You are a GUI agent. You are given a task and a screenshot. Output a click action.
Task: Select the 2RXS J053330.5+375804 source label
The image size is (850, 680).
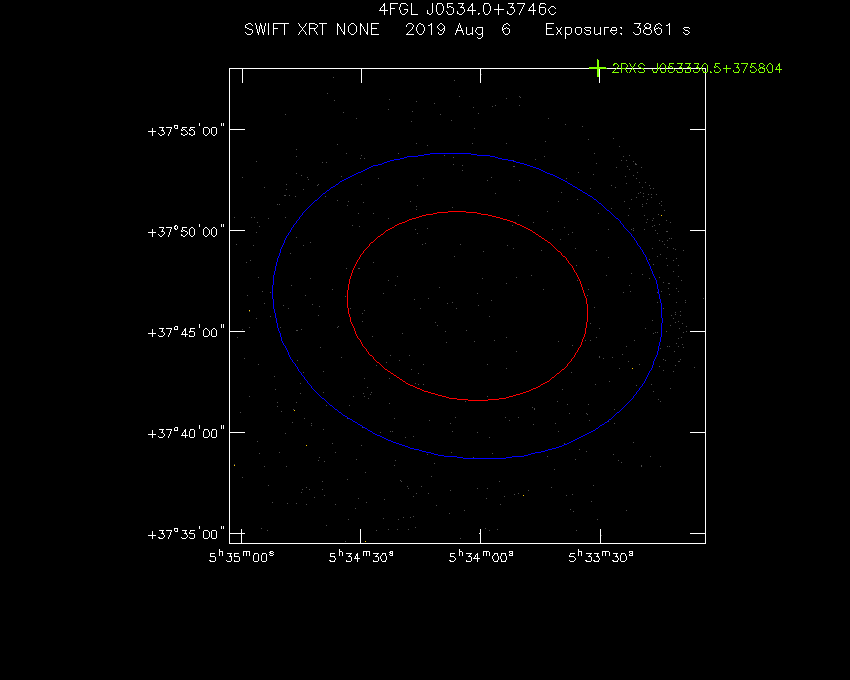[x=697, y=68]
